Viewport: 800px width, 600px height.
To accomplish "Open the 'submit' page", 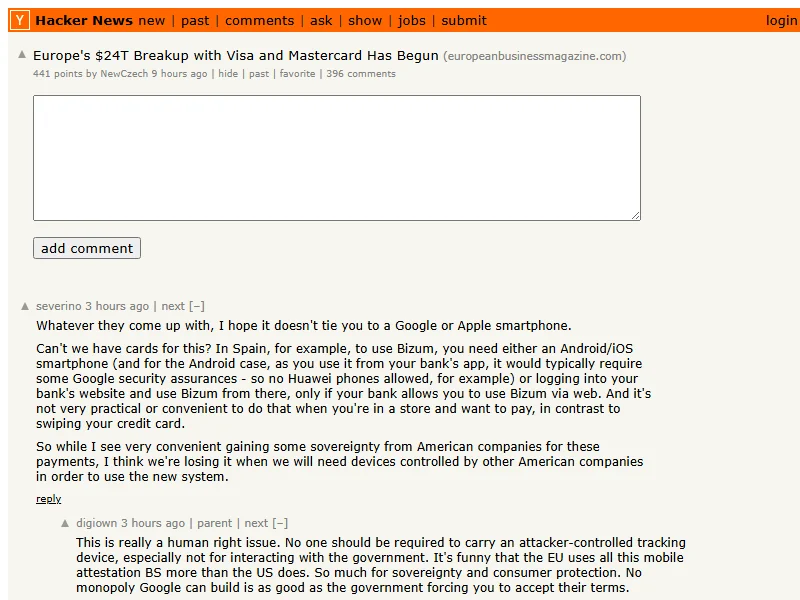I will click(x=464, y=20).
